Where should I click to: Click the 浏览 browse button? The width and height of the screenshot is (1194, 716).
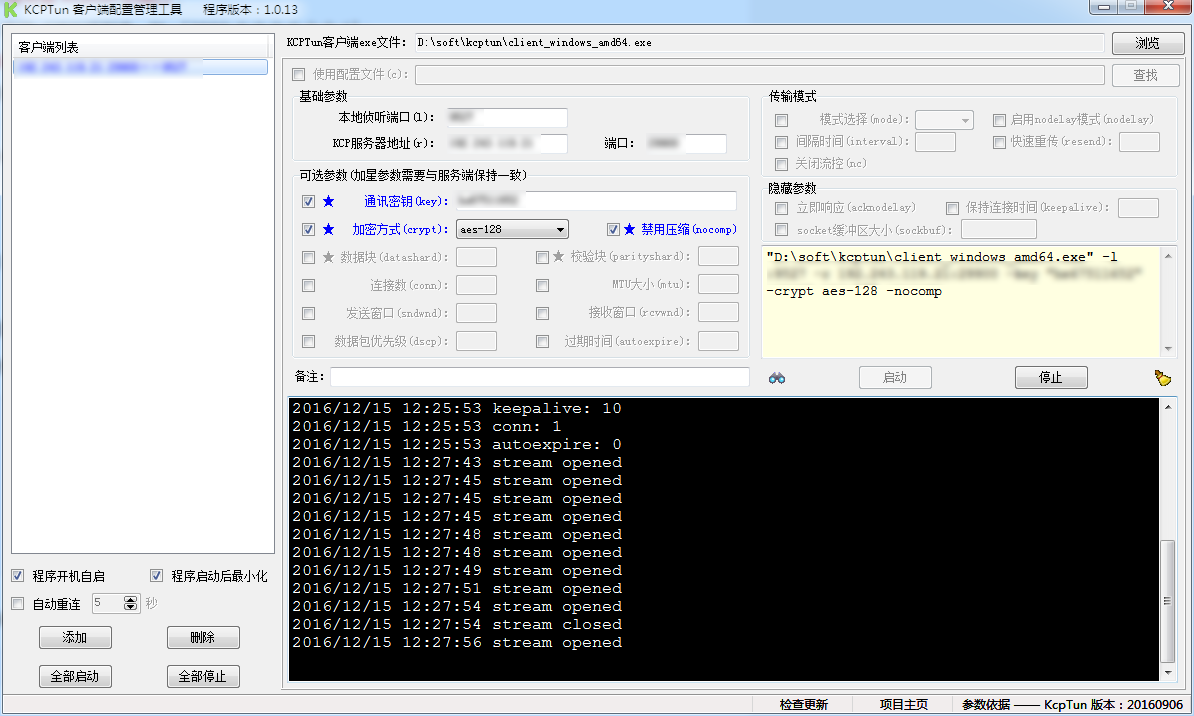coord(1147,43)
